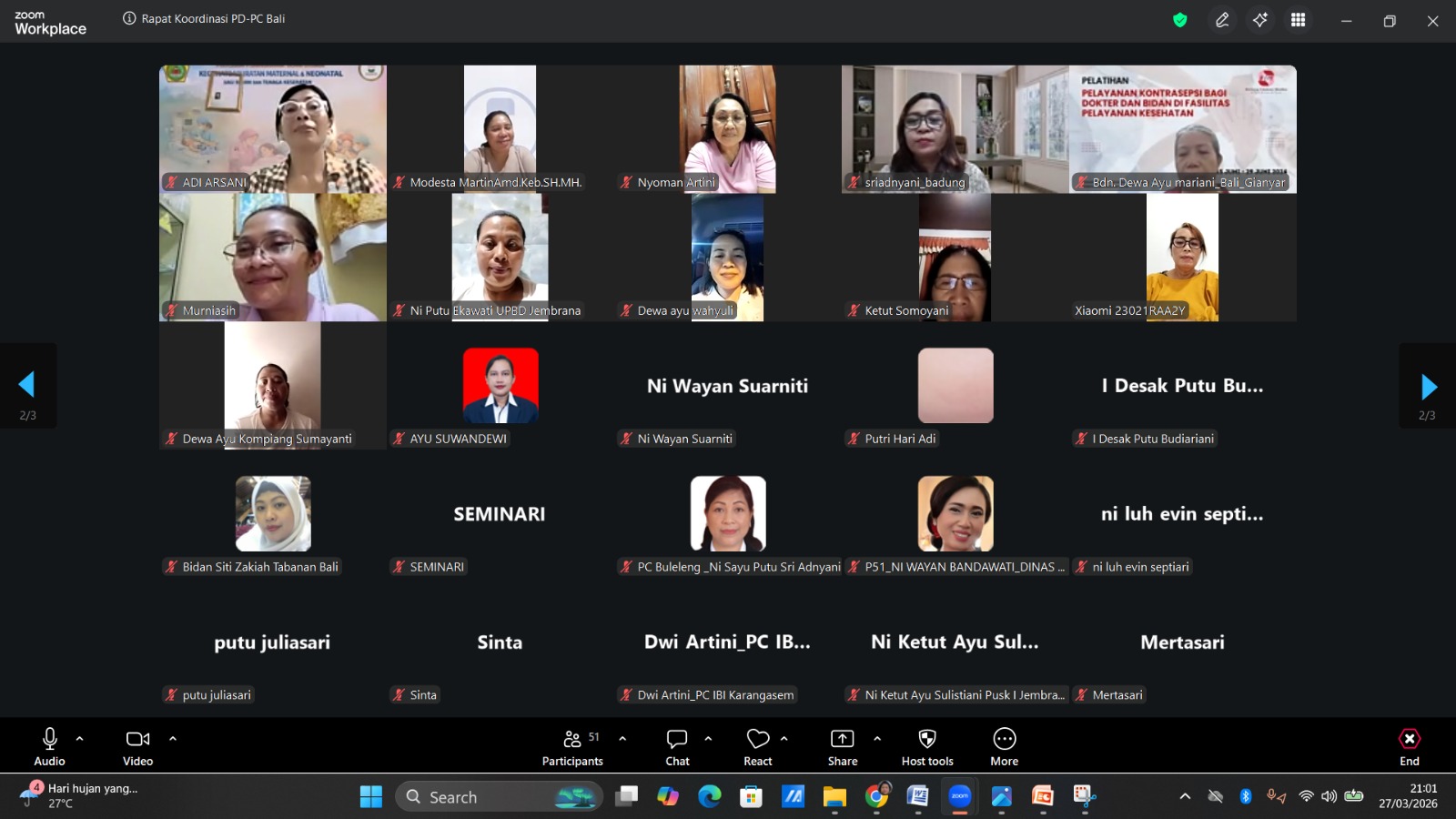Open the React emoji menu
Viewport: 1456px width, 819px height.
pyautogui.click(x=757, y=746)
